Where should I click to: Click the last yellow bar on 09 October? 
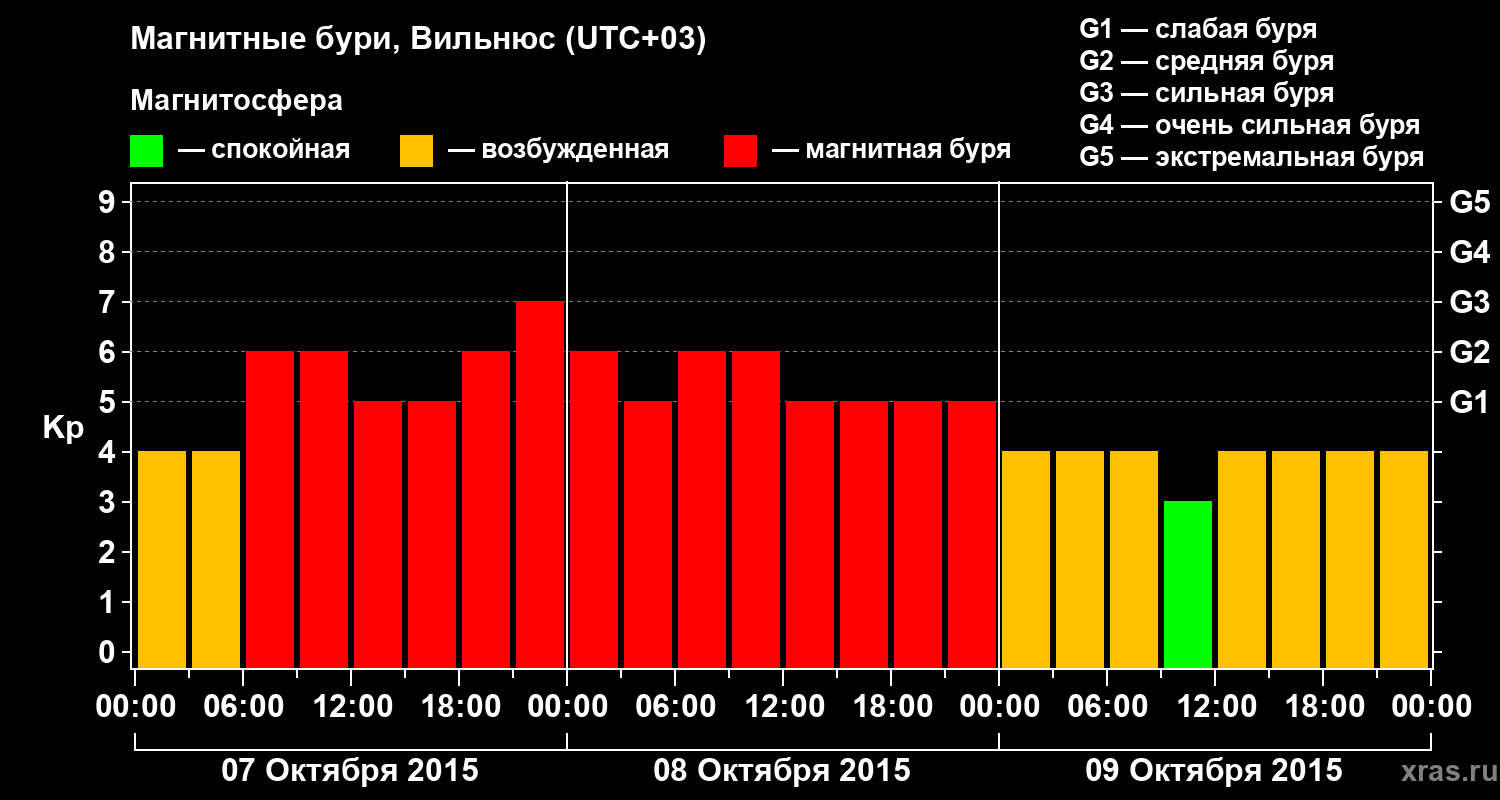pyautogui.click(x=1404, y=559)
